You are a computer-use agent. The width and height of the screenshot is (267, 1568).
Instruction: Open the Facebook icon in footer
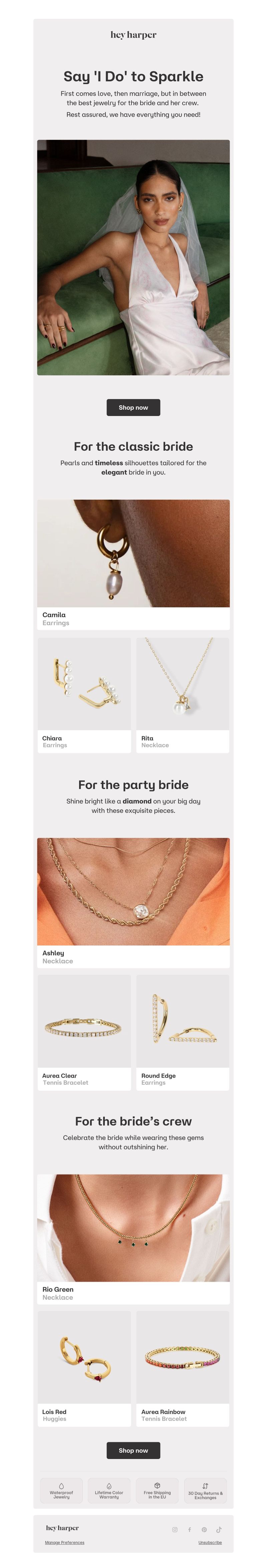point(189,1529)
